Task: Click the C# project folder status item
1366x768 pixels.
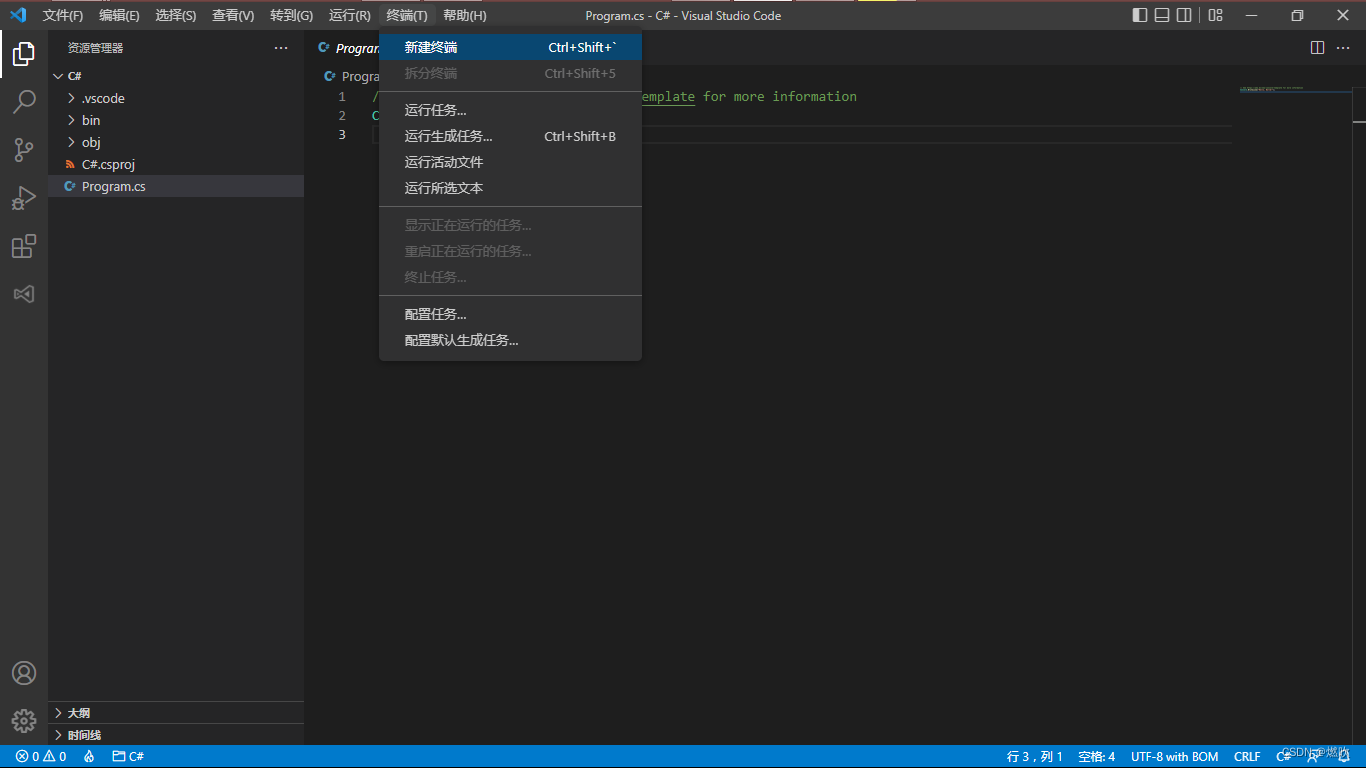Action: pyautogui.click(x=128, y=757)
